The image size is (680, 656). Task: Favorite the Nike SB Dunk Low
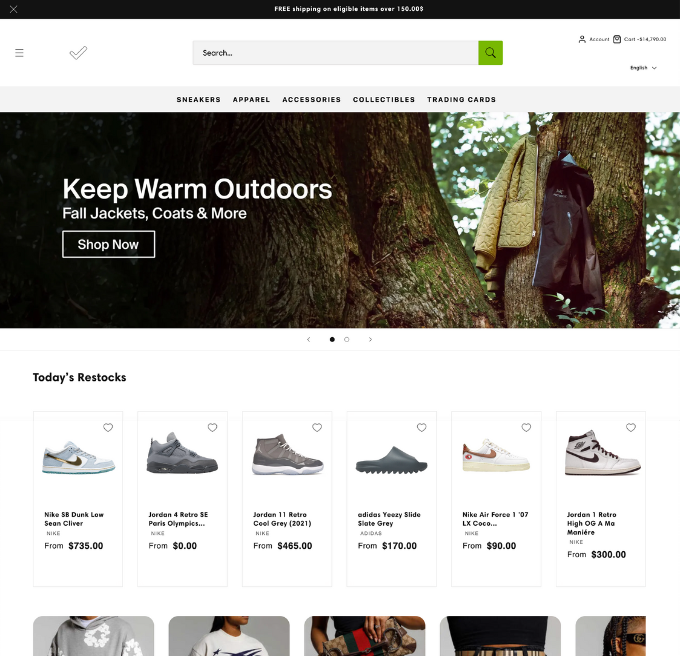point(108,428)
